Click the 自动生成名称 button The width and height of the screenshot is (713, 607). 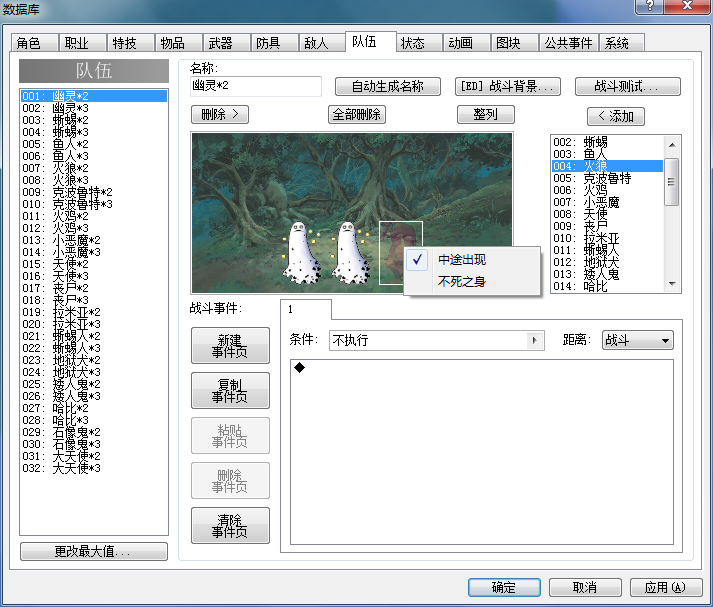387,86
